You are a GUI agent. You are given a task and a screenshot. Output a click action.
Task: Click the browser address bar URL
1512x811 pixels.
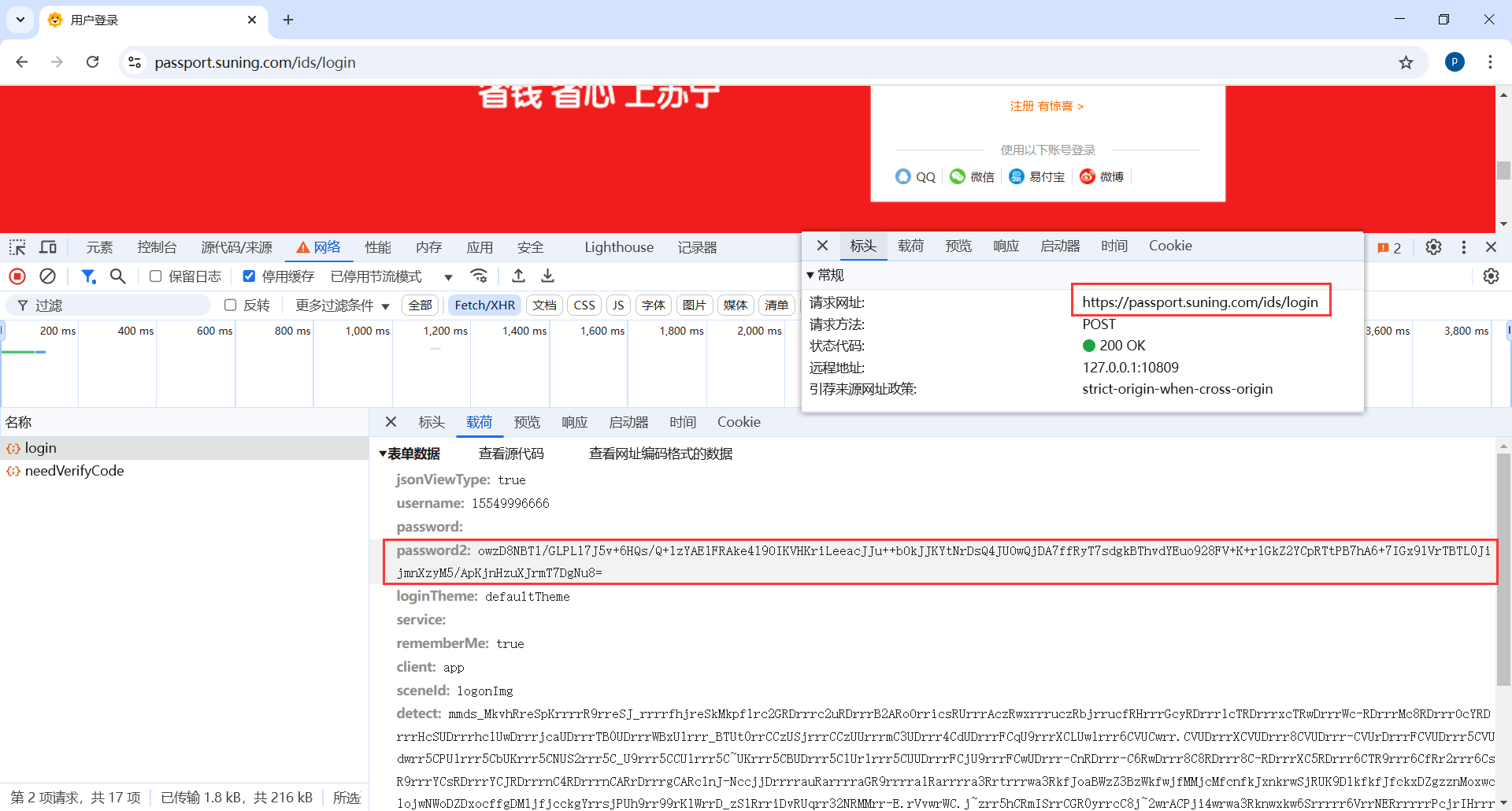[255, 62]
